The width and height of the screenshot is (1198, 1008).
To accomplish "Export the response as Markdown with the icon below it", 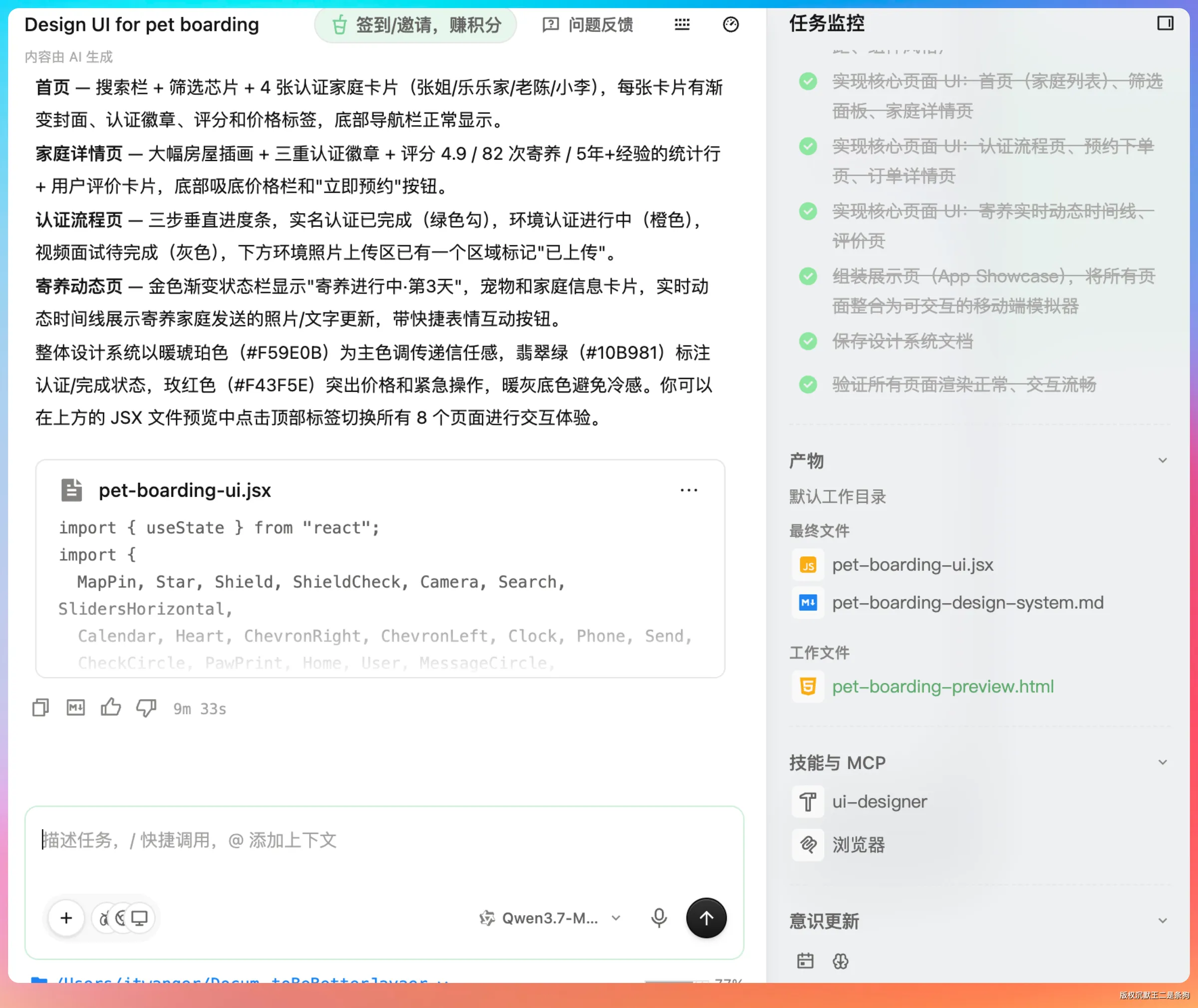I will pyautogui.click(x=75, y=708).
